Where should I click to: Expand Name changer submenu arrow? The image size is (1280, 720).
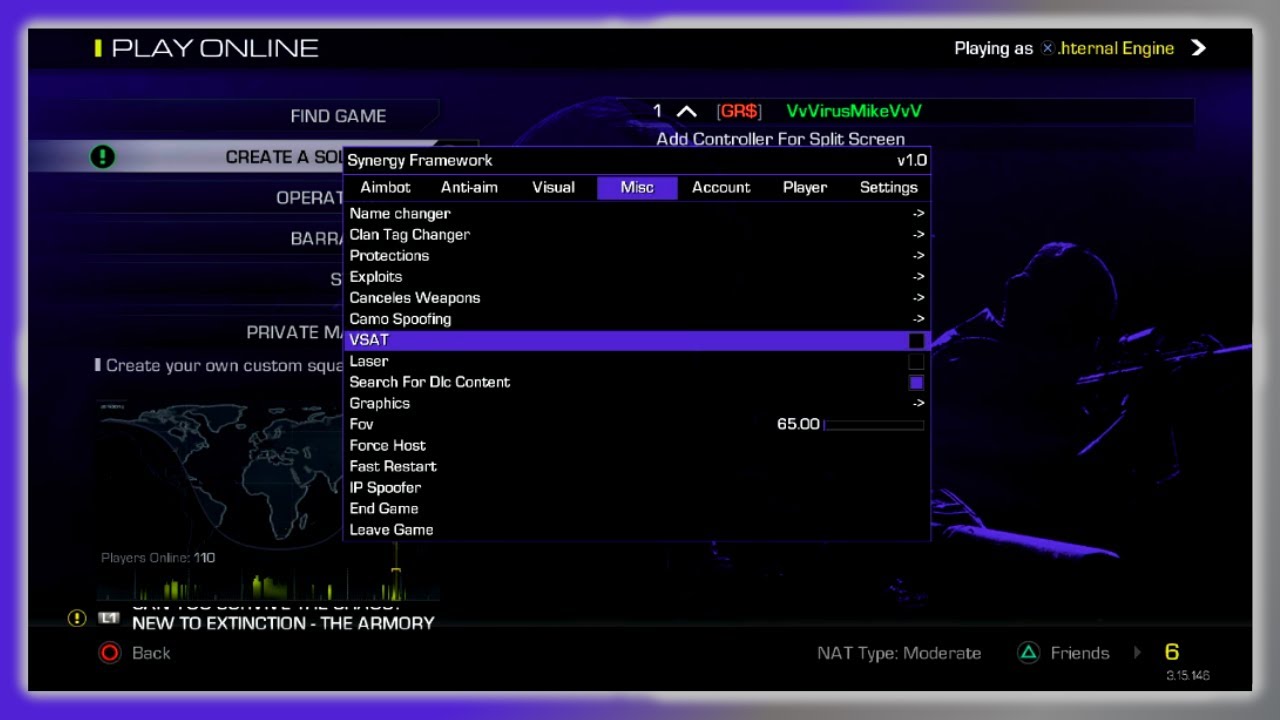918,213
